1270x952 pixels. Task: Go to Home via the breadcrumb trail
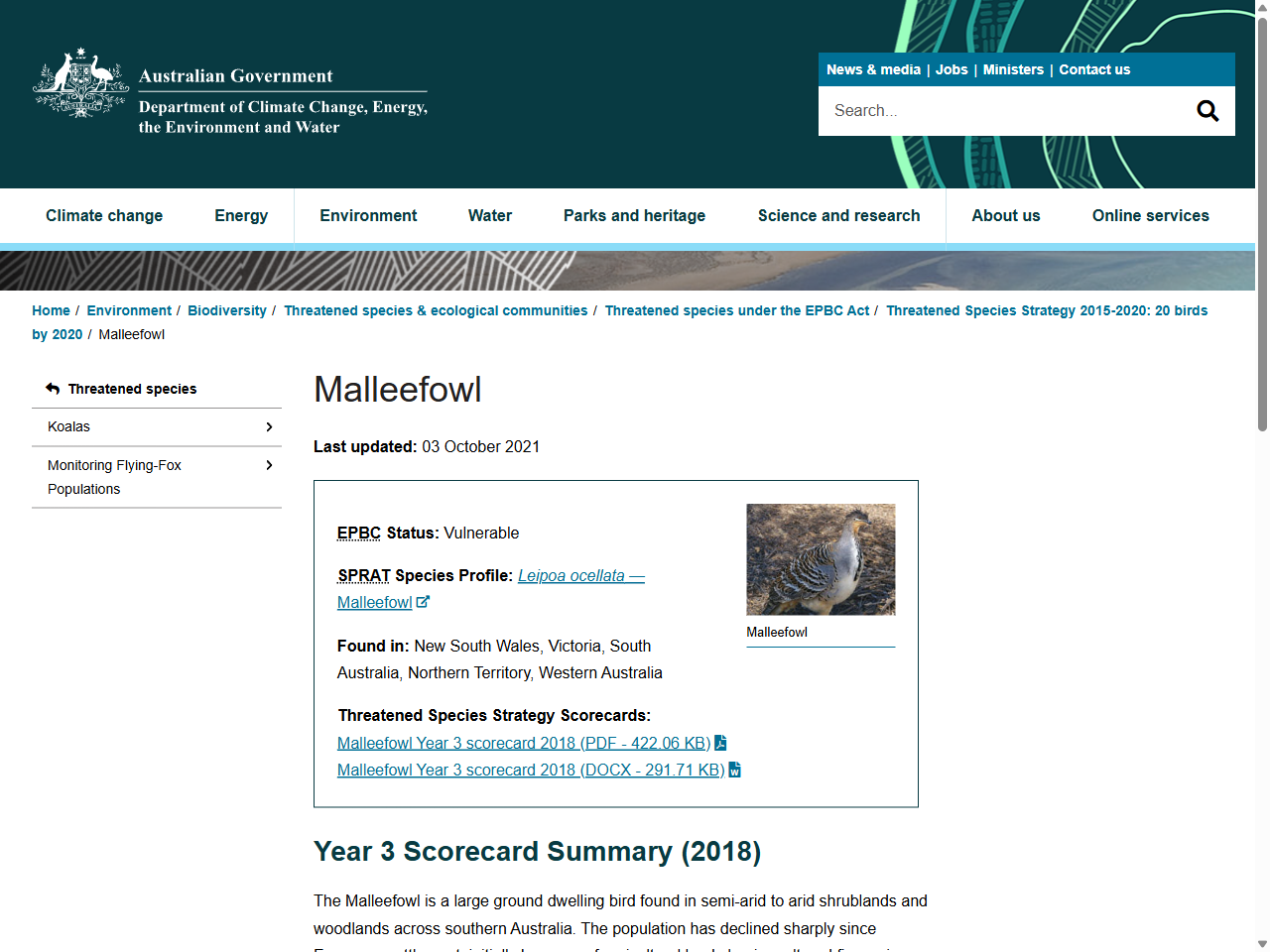[51, 310]
